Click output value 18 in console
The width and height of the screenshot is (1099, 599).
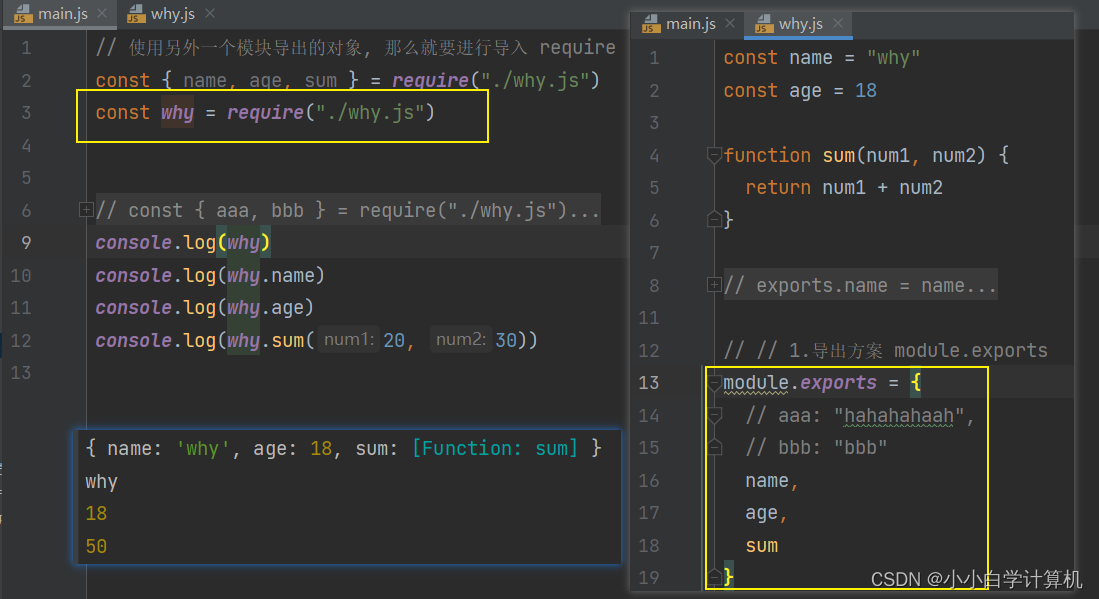tap(96, 514)
